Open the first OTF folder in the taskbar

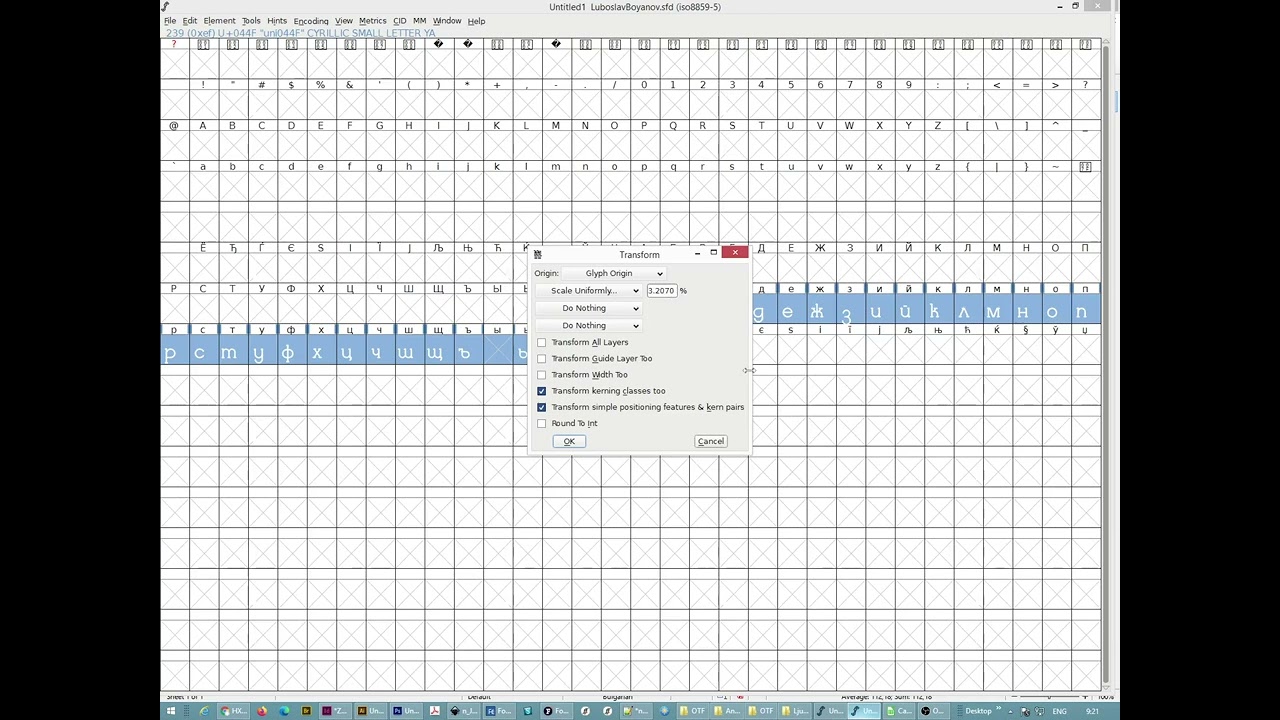pos(692,711)
